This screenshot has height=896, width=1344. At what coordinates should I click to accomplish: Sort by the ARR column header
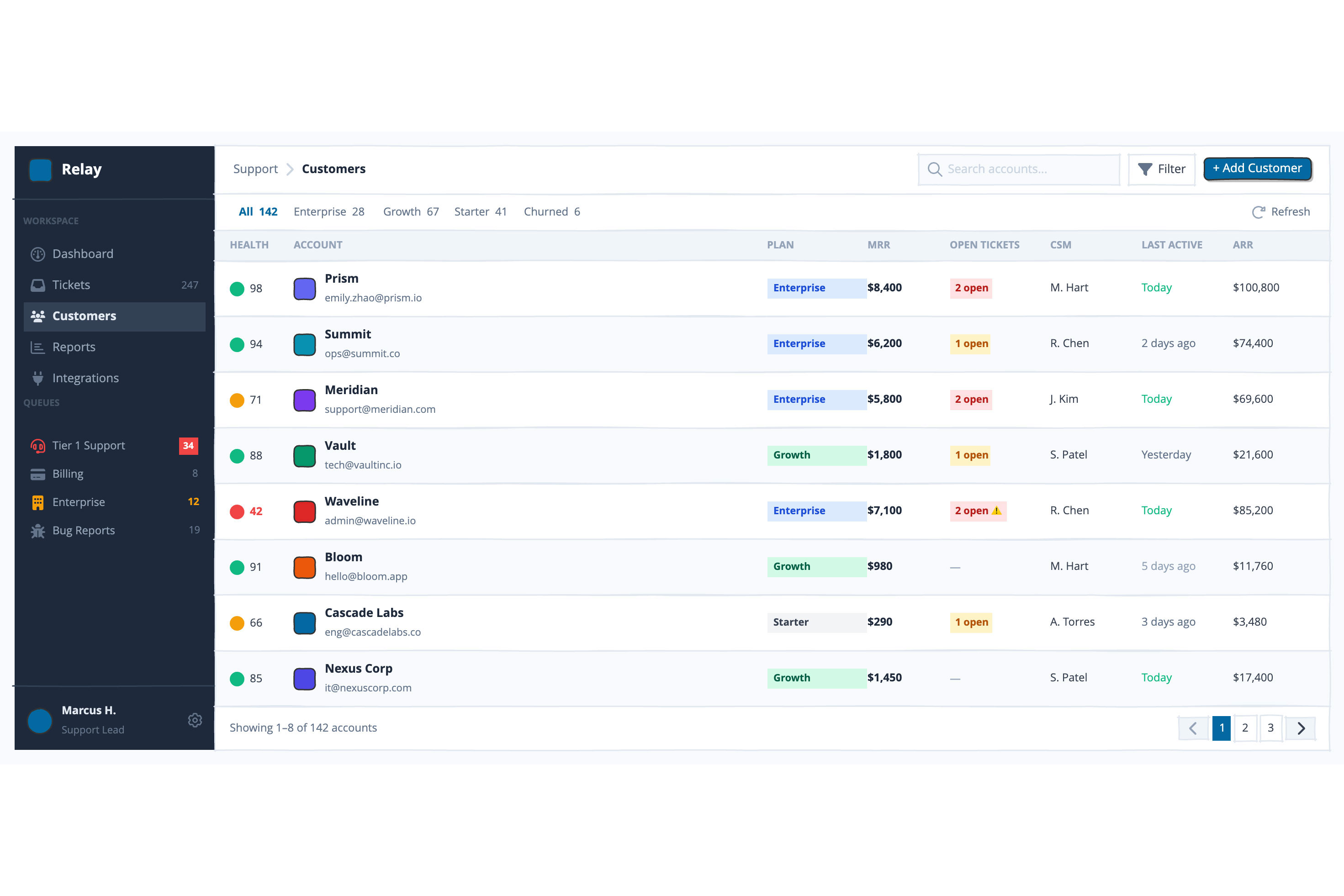point(1242,245)
